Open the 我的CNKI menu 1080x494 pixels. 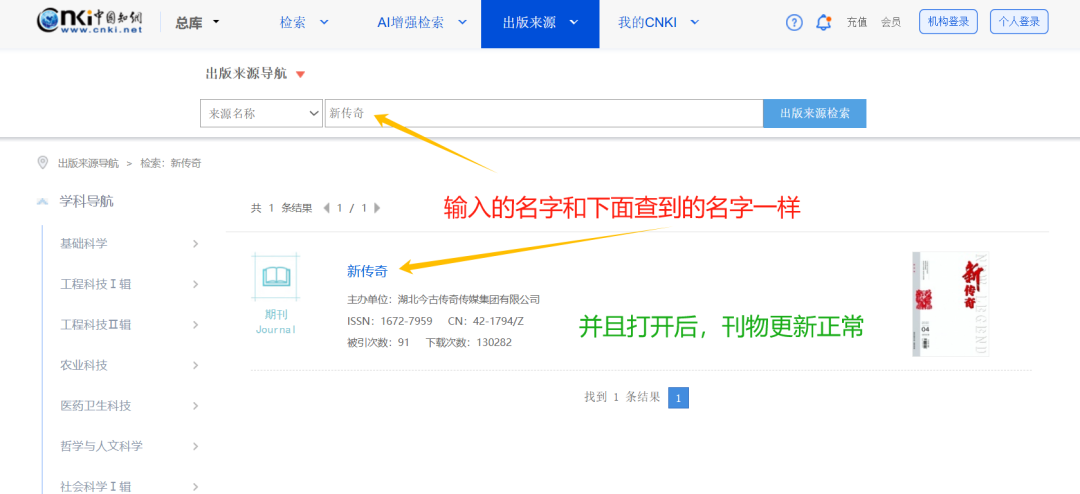tap(658, 23)
